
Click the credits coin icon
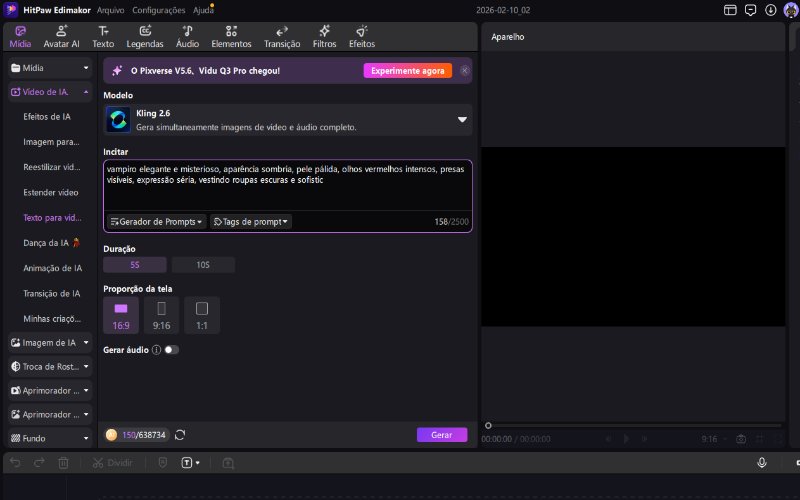[x=111, y=435]
